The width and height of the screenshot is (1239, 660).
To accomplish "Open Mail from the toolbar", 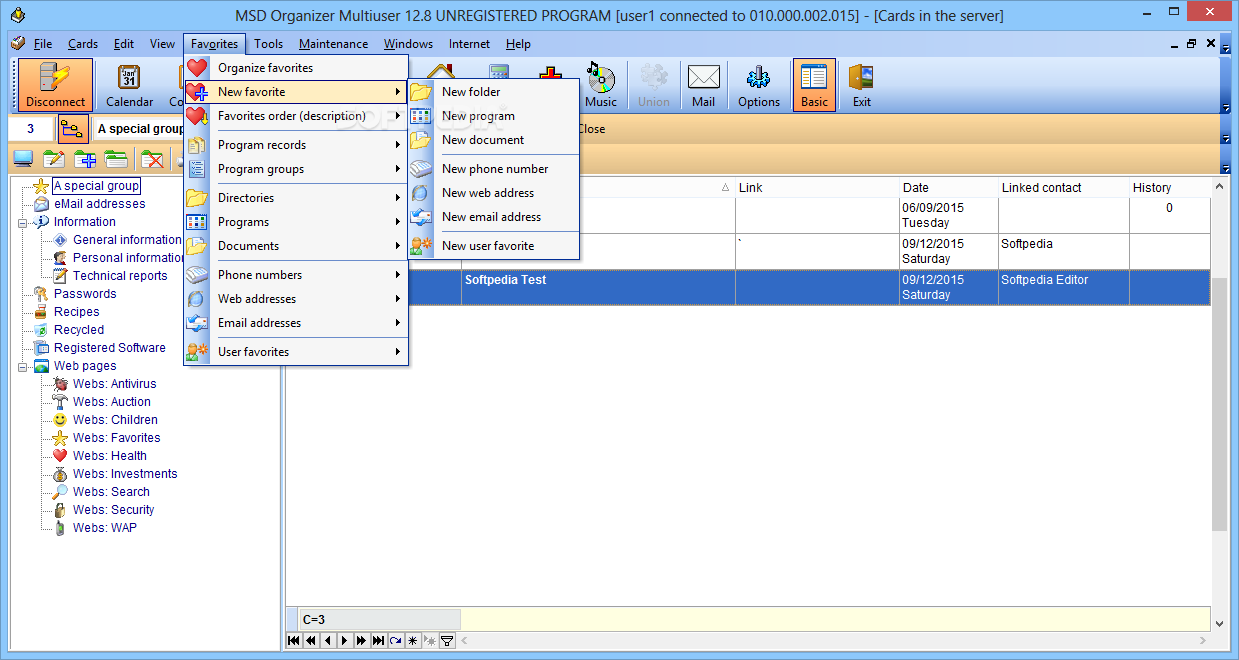I will 704,85.
